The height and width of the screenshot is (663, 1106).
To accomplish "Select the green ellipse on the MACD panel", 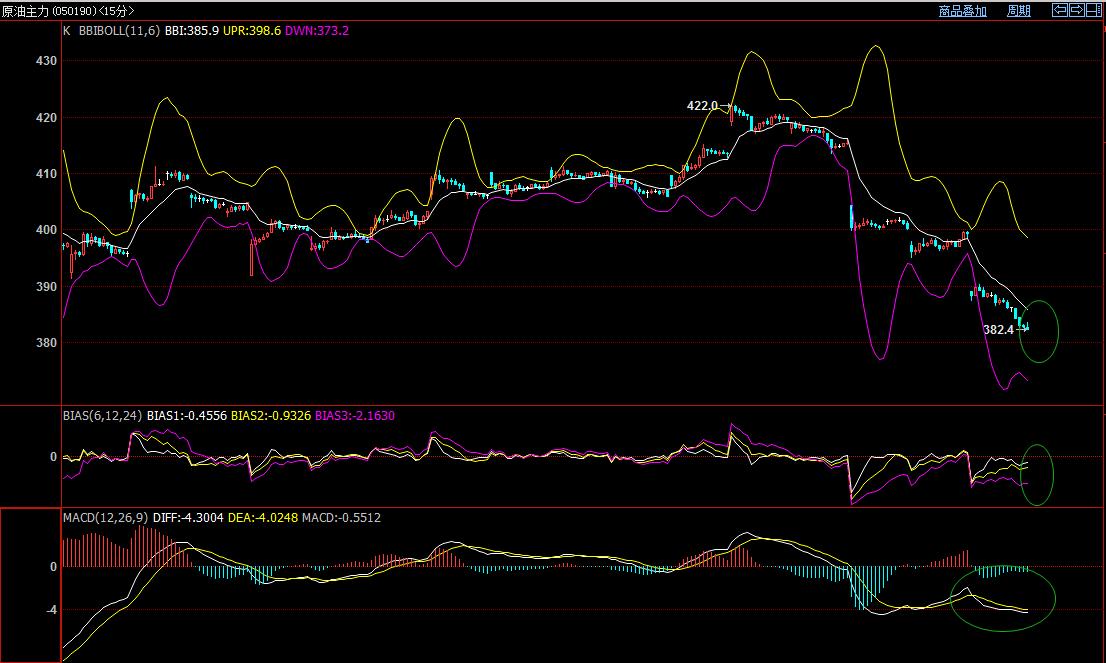I will (1002, 599).
